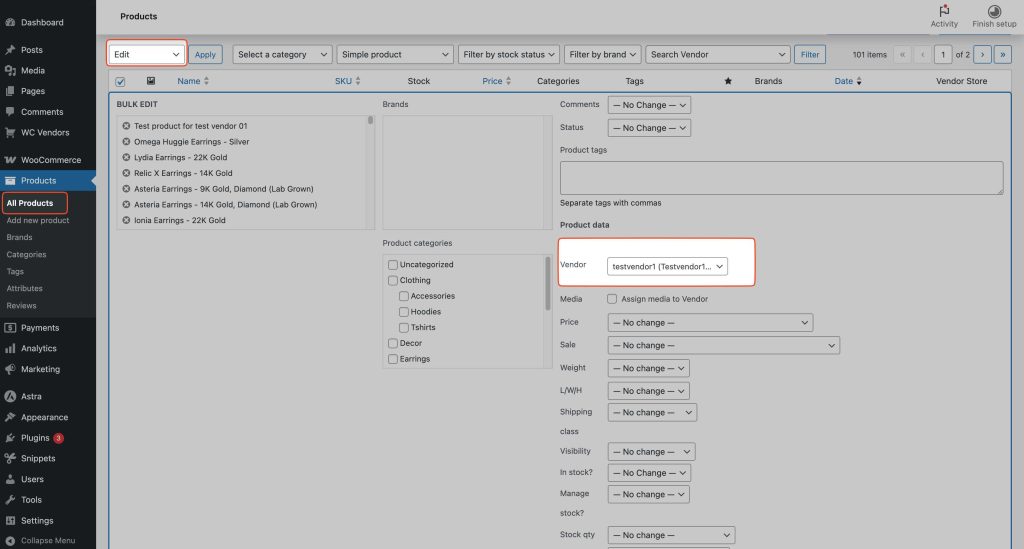Screen dimensions: 1024x549
Task: Remove Relic X Earrings - 14K Gold
Action: coord(126,173)
